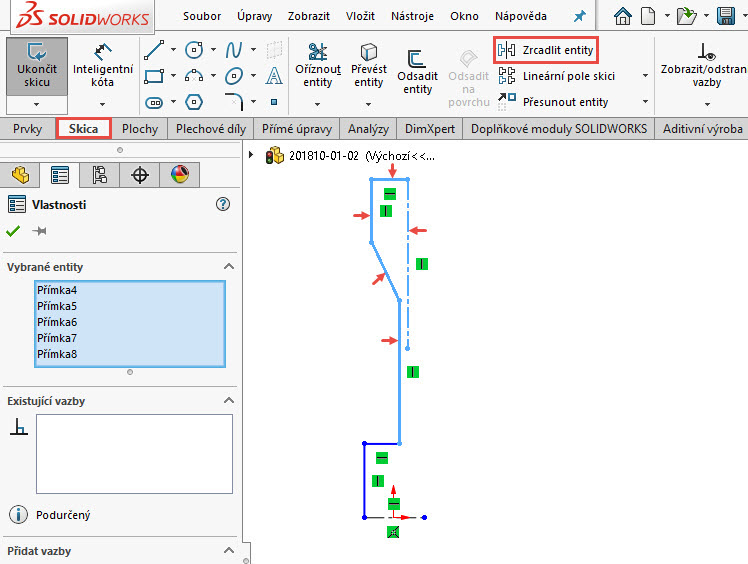
Task: Click Lineární pole skici command
Action: pyautogui.click(x=556, y=76)
